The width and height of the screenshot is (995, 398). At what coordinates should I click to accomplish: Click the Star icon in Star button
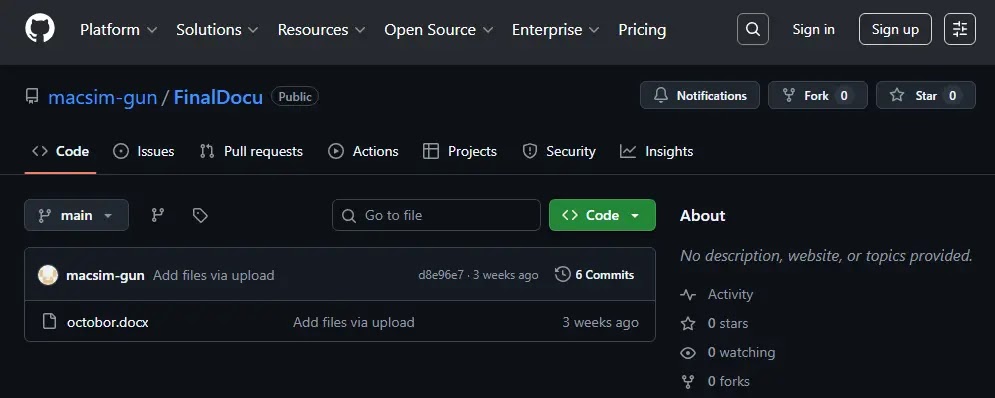coord(897,96)
